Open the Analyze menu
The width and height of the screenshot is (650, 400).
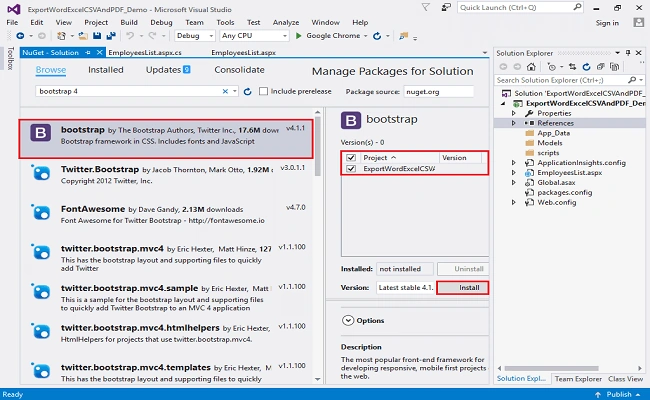[286, 22]
